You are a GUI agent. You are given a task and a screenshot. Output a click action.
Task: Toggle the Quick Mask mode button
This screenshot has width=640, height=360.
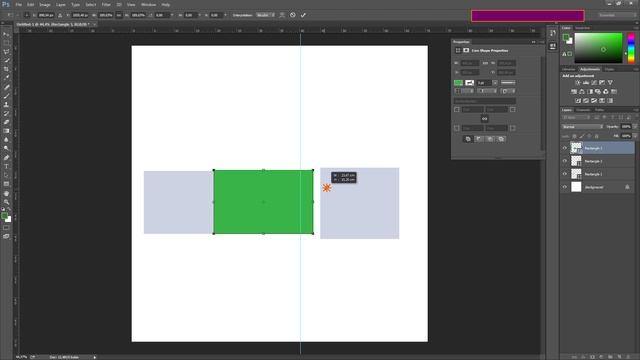coord(6,228)
